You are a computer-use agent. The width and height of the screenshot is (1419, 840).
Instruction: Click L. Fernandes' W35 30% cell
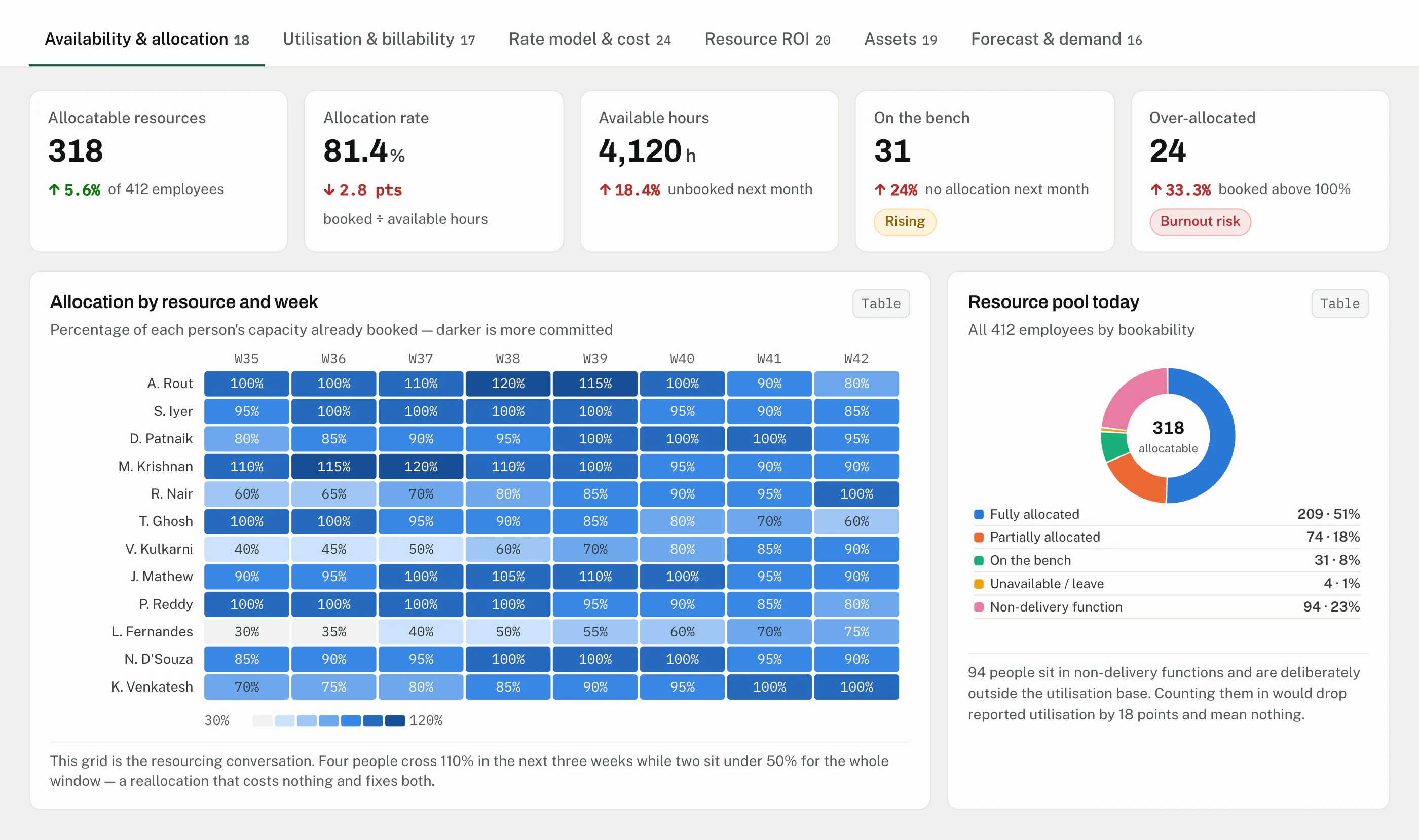pos(247,632)
